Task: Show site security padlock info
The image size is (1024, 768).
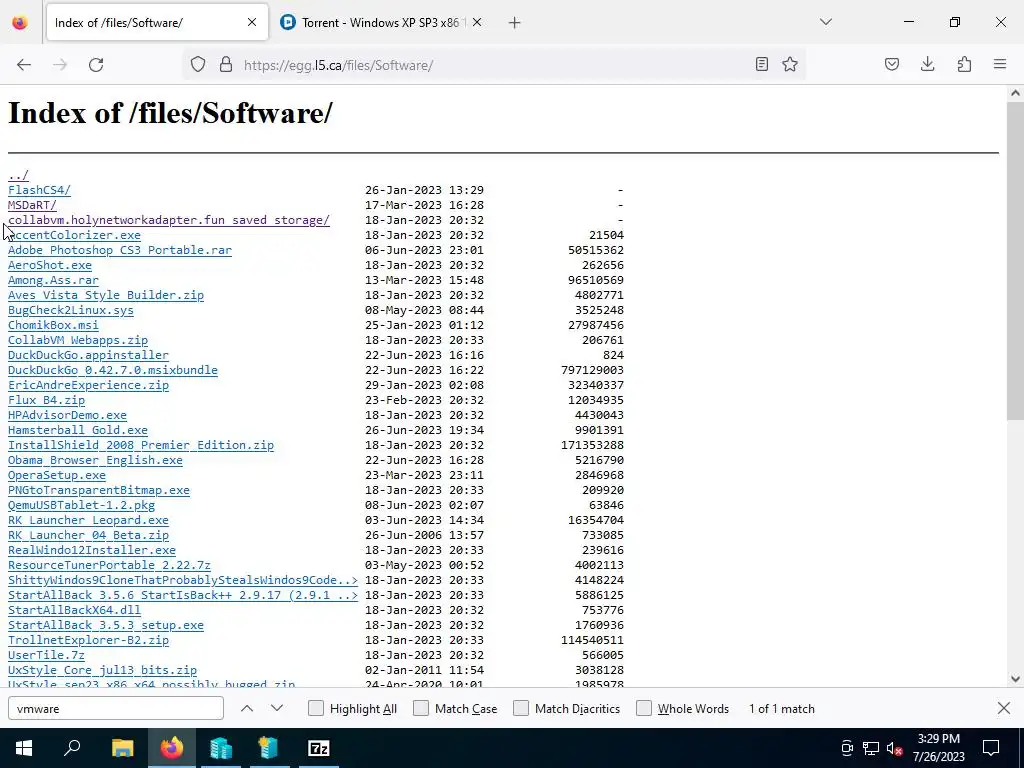Action: (x=226, y=65)
